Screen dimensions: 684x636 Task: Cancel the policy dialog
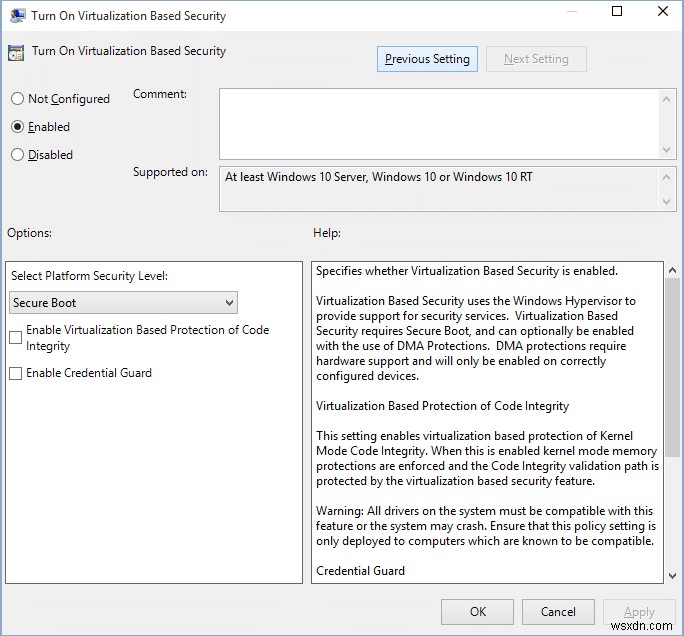[558, 612]
